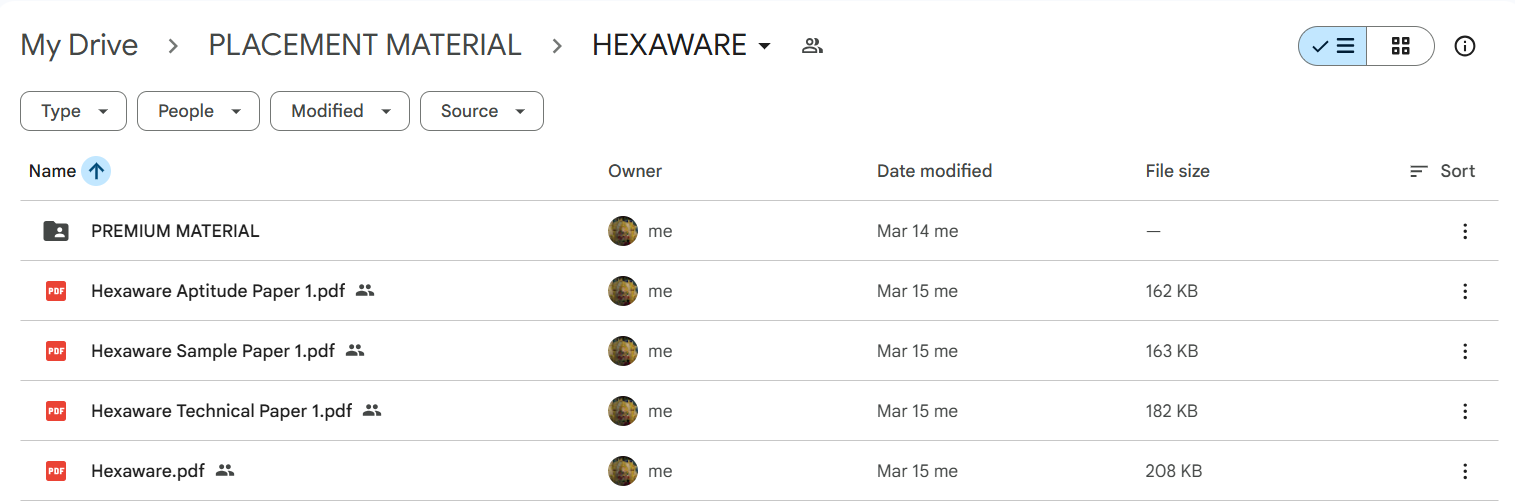Click owner avatar in Hexaware.pdf row
1515x501 pixels.
pos(623,471)
